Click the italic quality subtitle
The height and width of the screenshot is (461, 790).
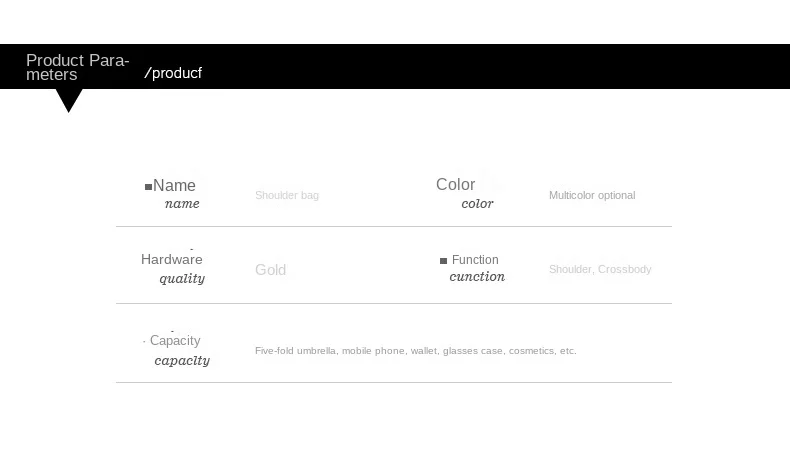pos(182,279)
